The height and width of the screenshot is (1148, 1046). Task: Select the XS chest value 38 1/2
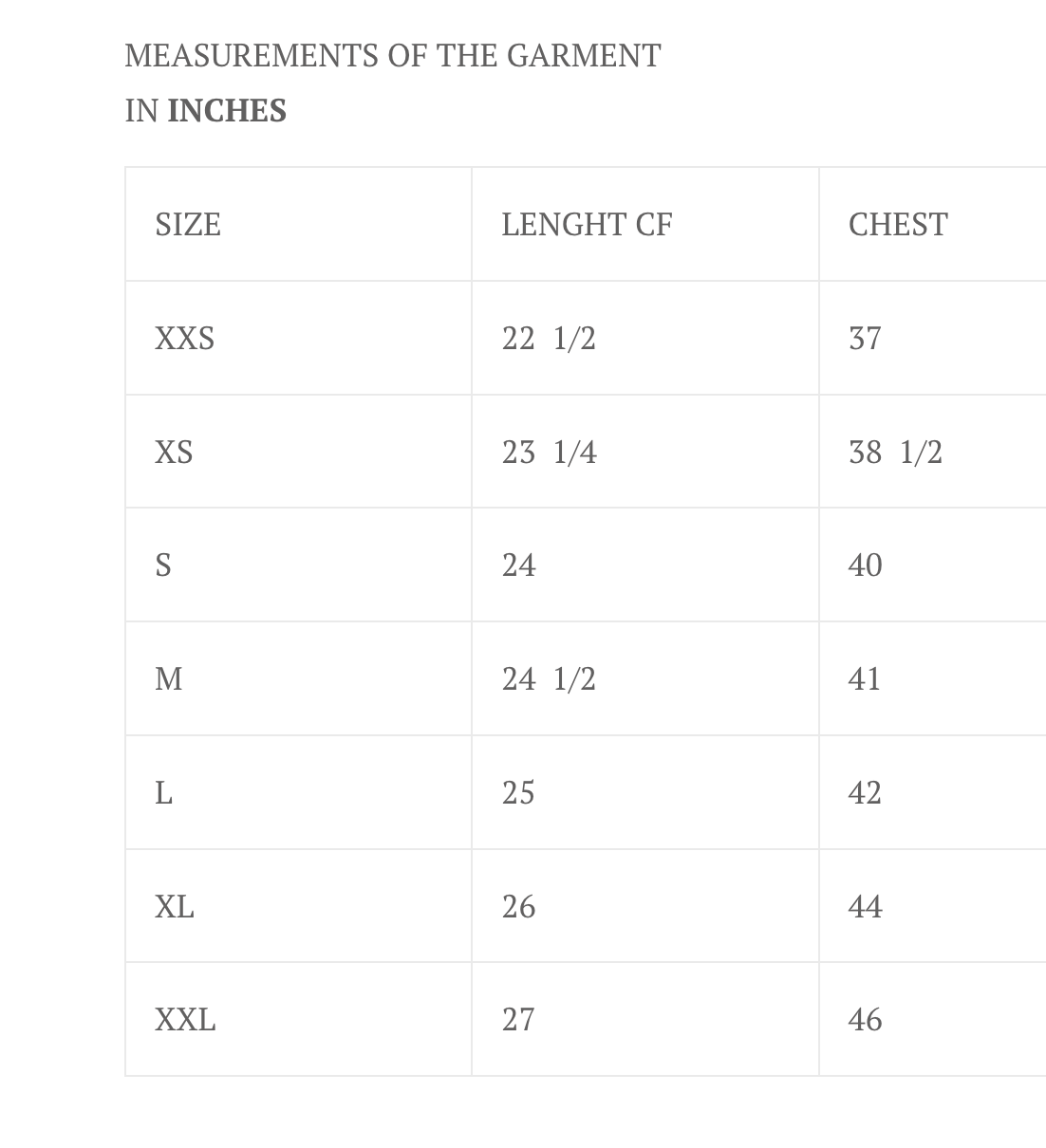895,452
